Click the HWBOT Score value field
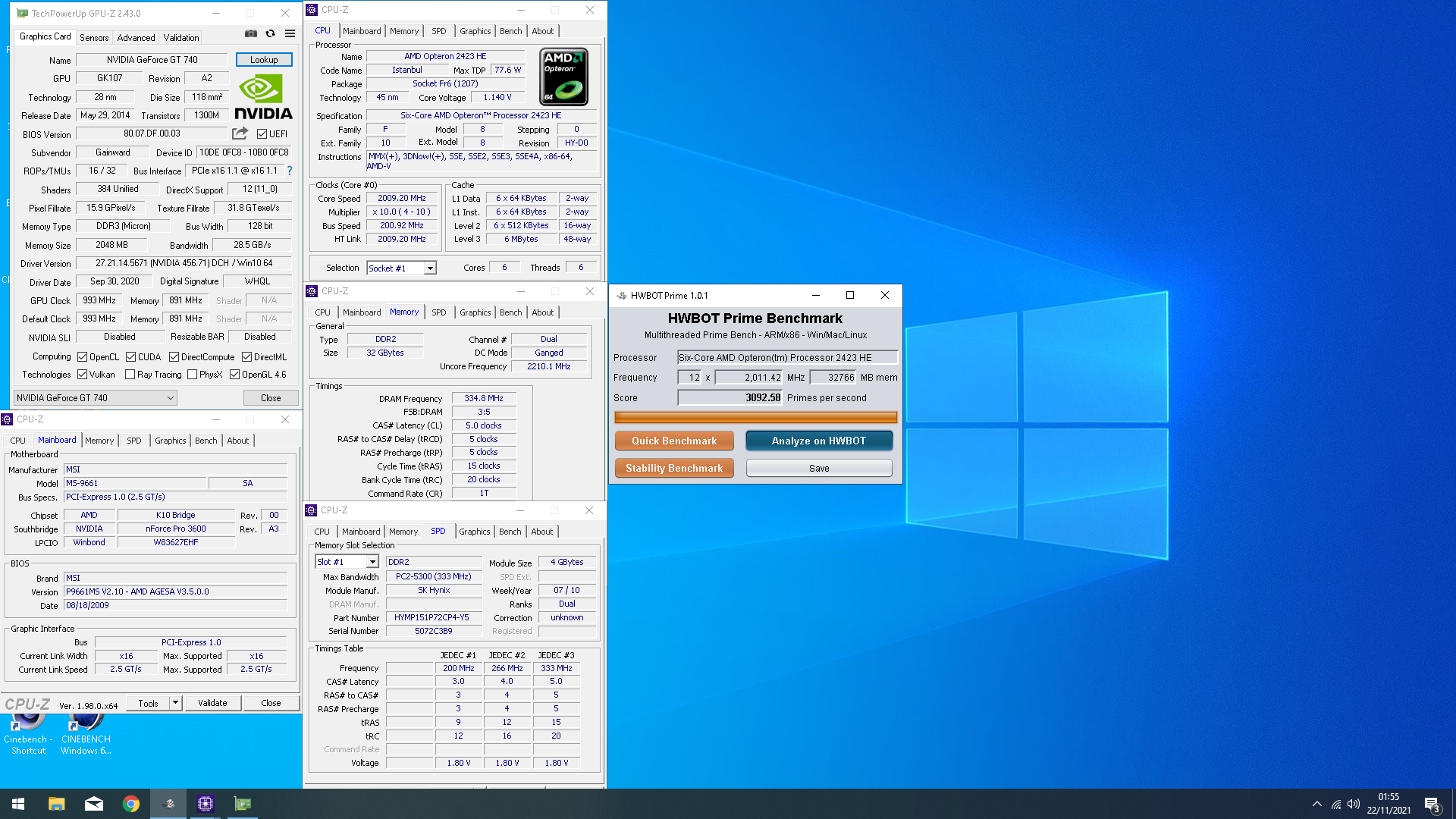1456x819 pixels. tap(730, 397)
